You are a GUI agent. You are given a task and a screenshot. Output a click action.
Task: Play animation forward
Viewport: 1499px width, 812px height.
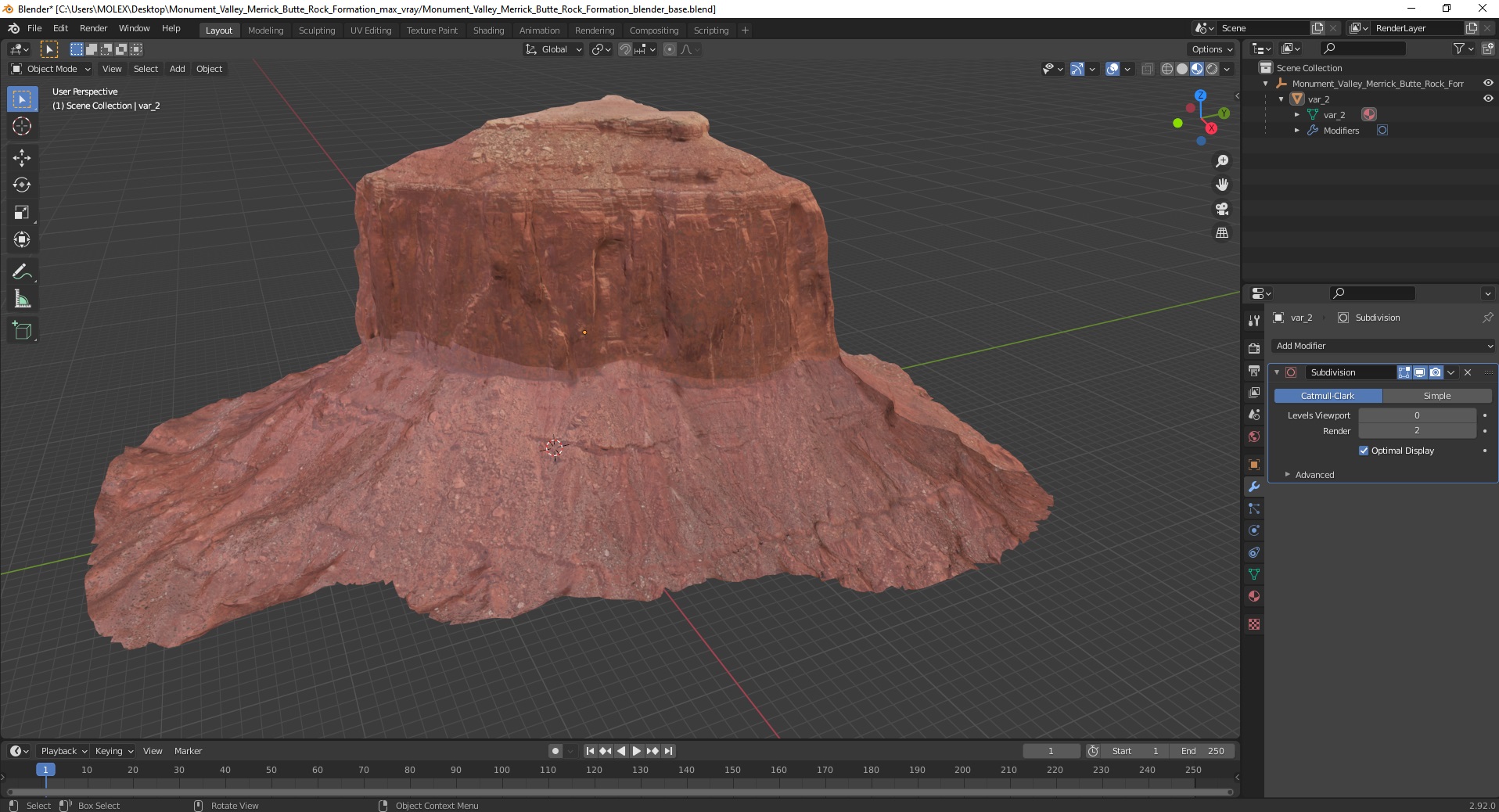tap(637, 751)
